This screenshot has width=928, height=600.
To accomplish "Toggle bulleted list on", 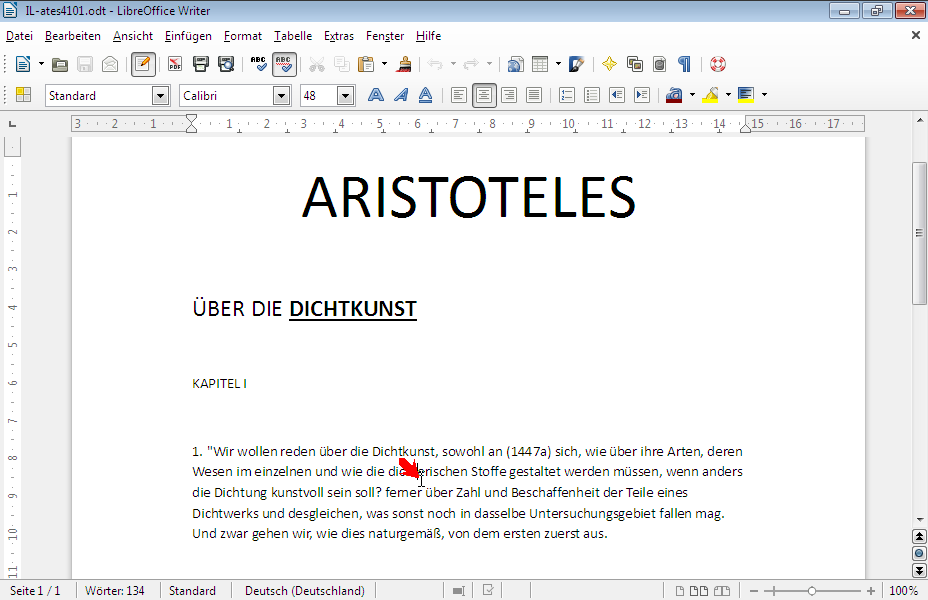I will tap(592, 95).
